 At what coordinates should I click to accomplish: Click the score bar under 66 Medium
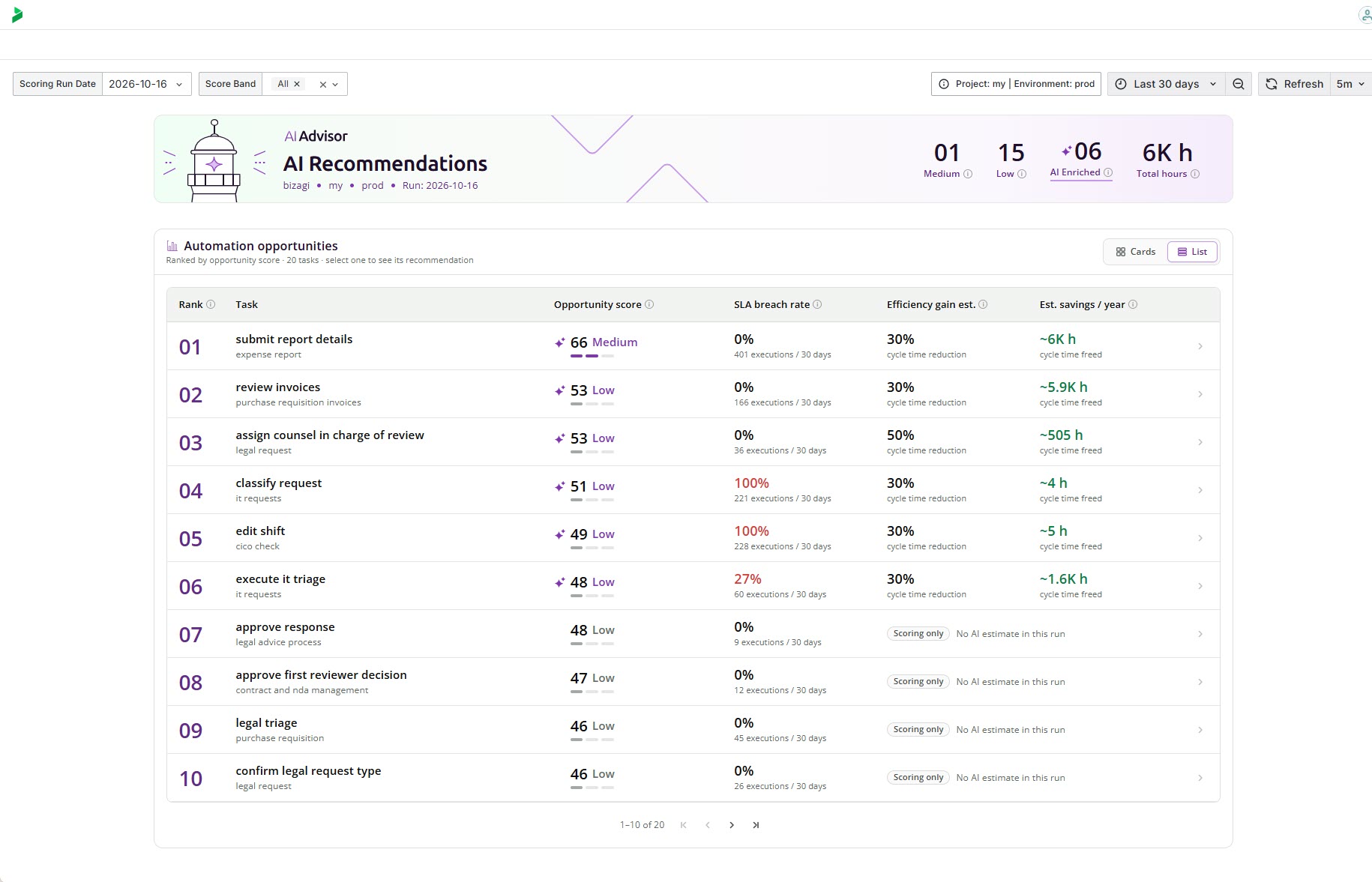coord(592,356)
